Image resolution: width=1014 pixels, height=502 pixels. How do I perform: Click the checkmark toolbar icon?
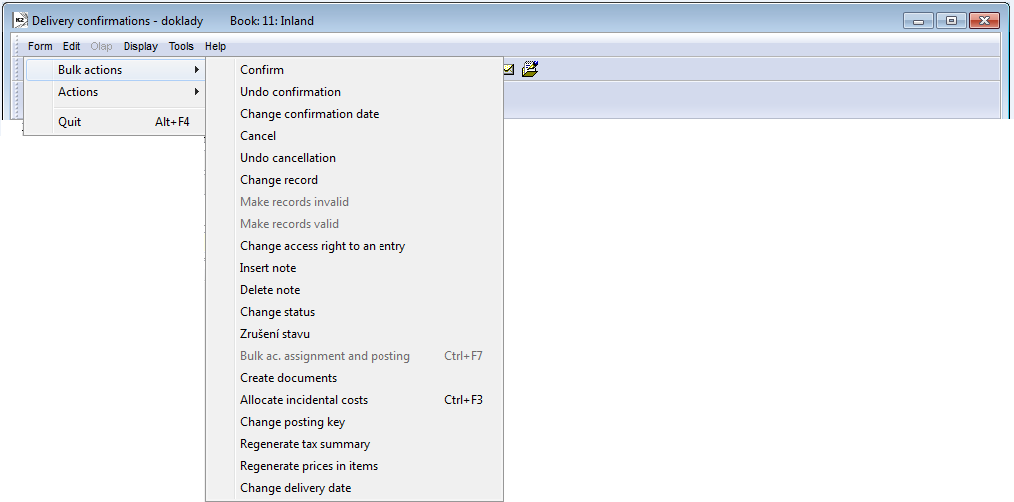click(x=509, y=70)
